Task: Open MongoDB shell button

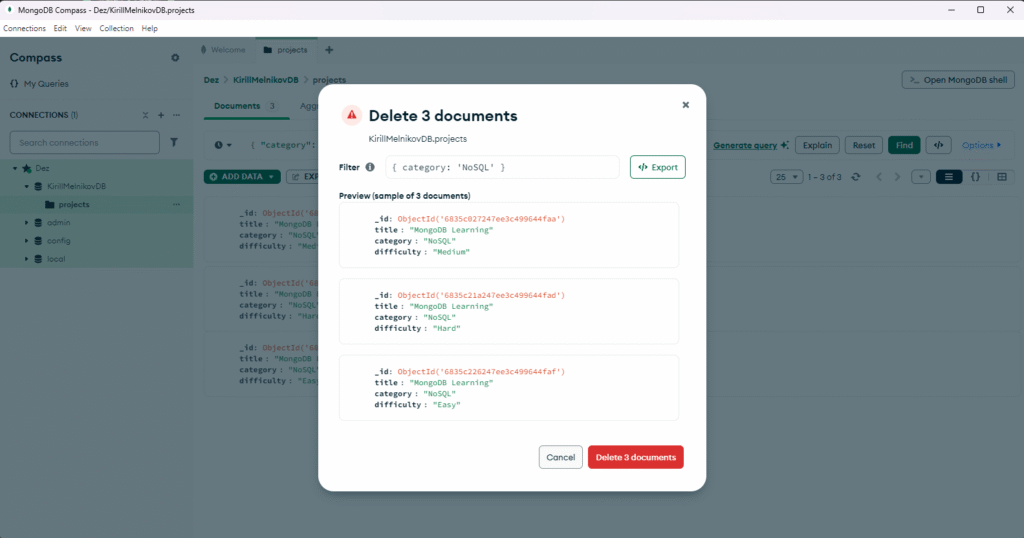Action: click(x=958, y=80)
